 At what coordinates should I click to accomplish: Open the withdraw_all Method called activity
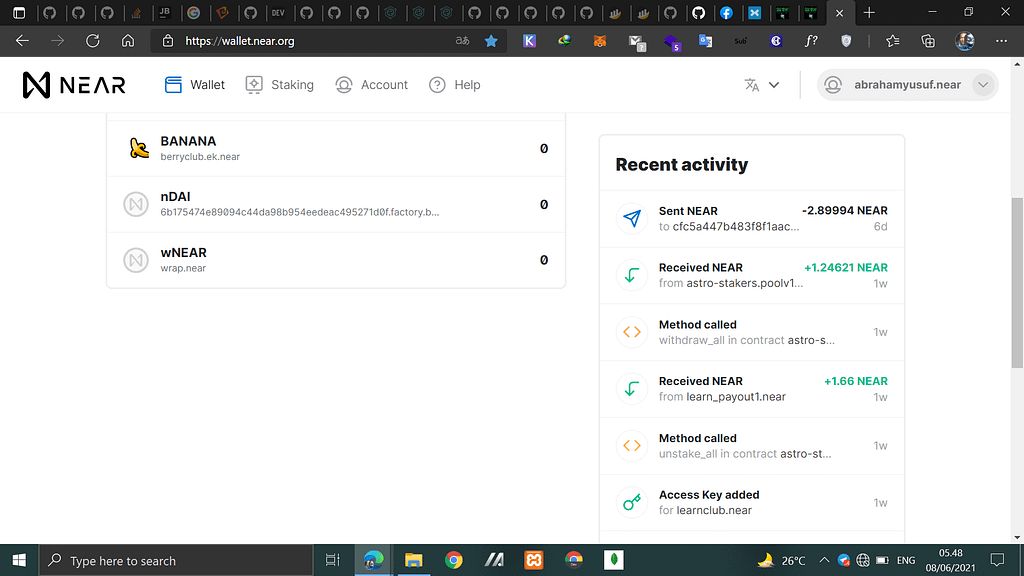[x=752, y=332]
